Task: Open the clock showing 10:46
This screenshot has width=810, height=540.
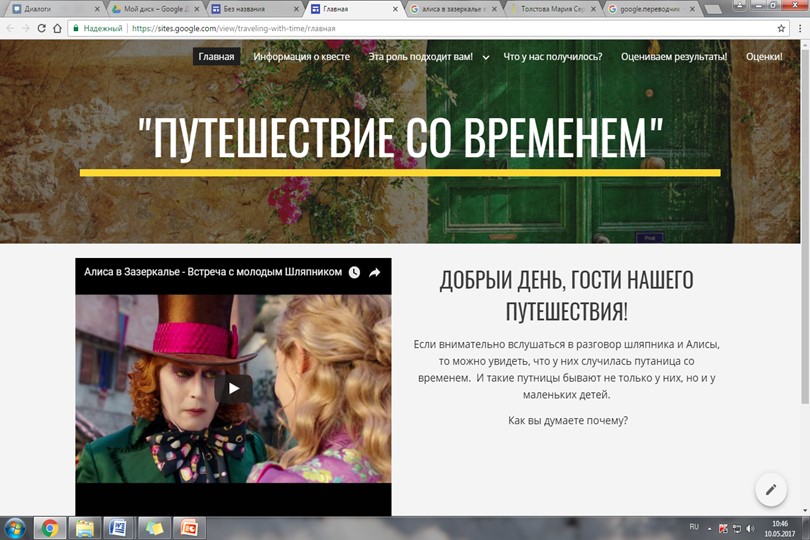Action: click(780, 529)
